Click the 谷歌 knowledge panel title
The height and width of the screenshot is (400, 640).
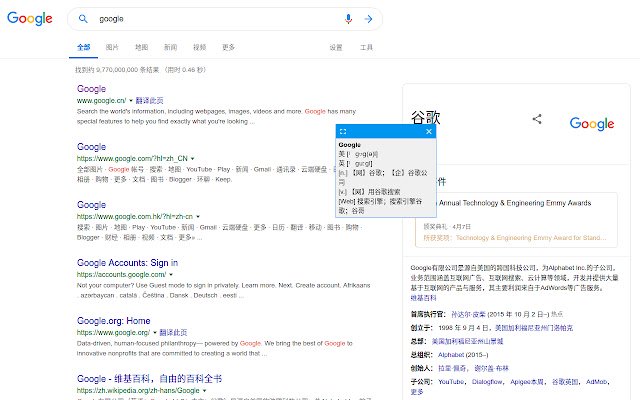(x=425, y=118)
